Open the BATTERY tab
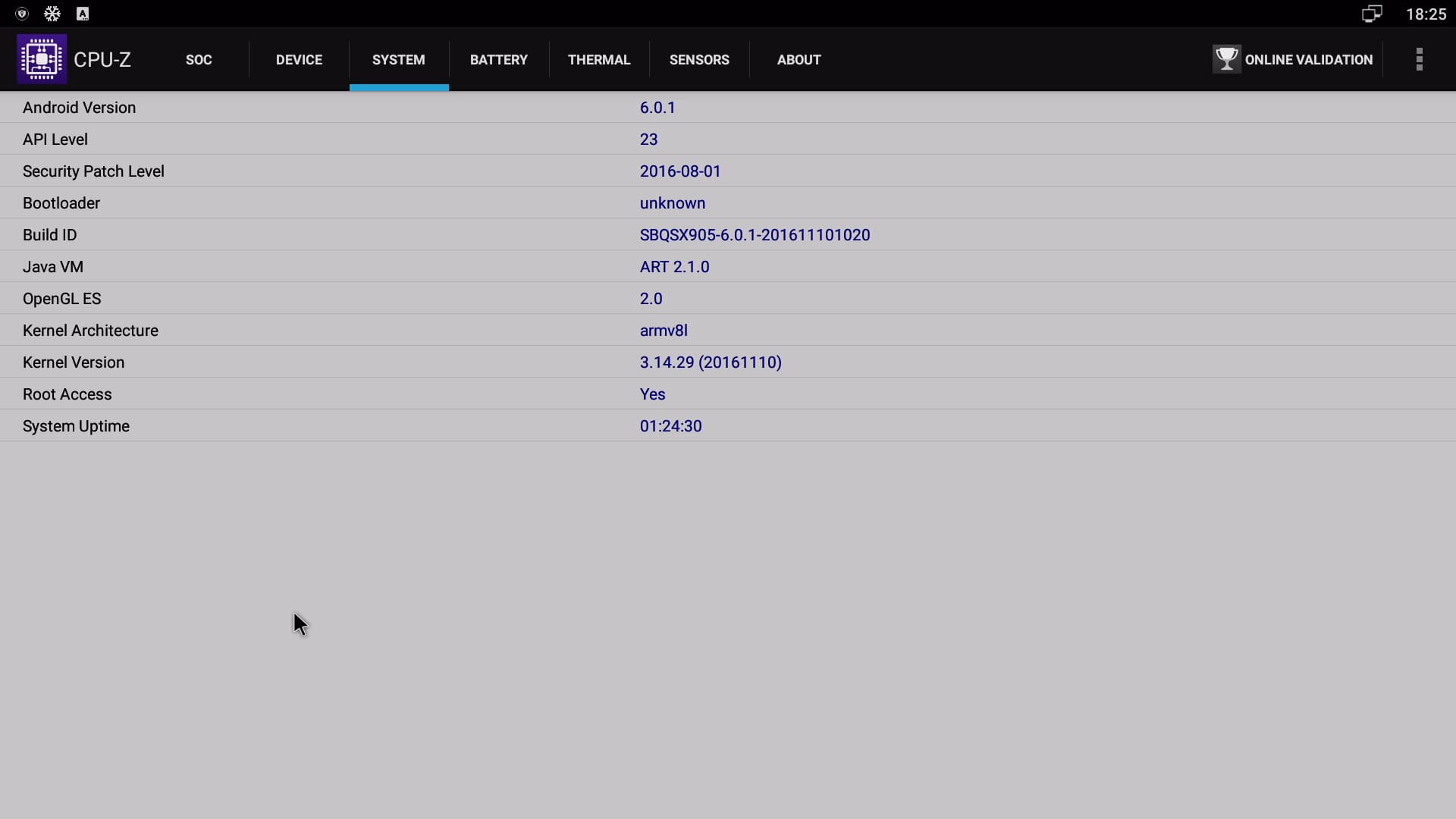Screen dimensions: 1456x819 point(498,60)
